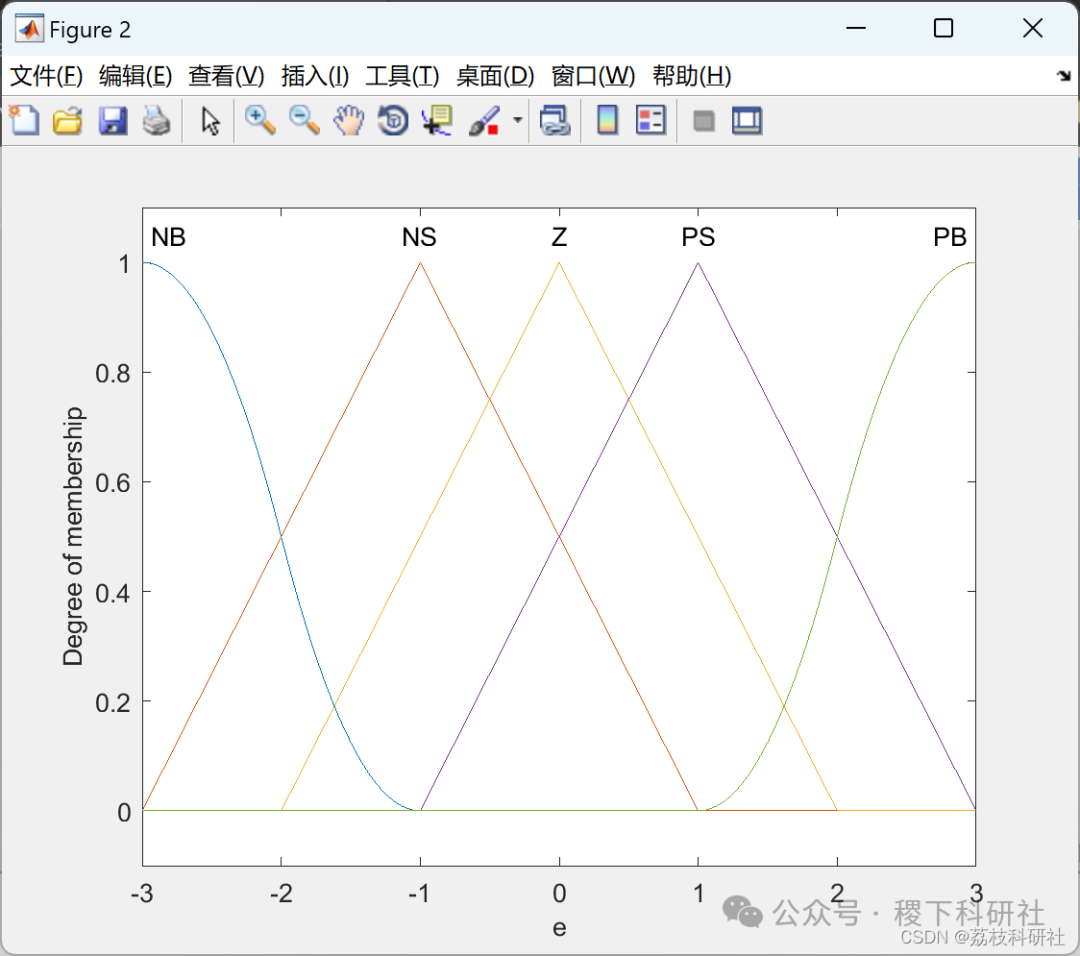The height and width of the screenshot is (956, 1080).
Task: Click the y-axis tick label 0.6
Action: pos(113,484)
